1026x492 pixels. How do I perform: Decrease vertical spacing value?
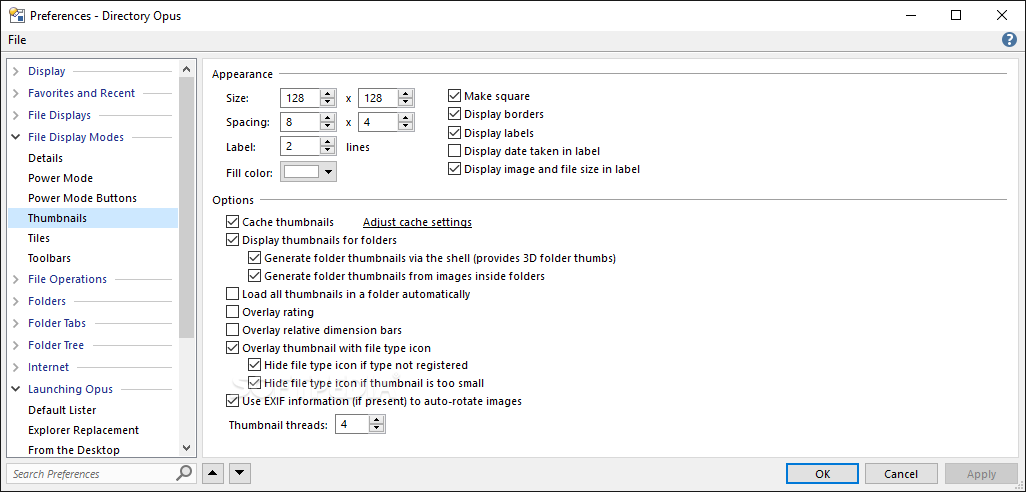[406, 126]
